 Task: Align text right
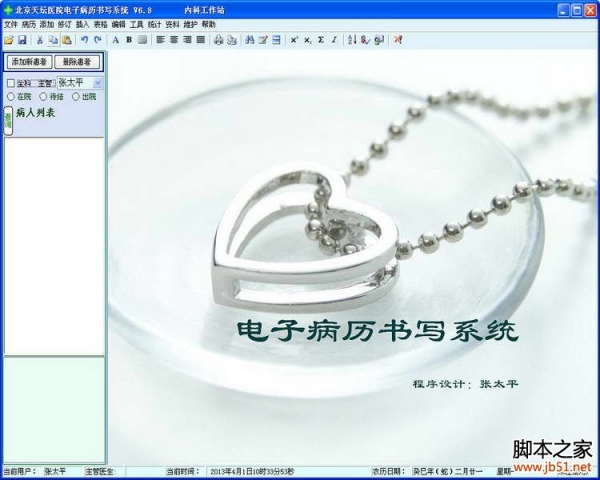pyautogui.click(x=187, y=40)
